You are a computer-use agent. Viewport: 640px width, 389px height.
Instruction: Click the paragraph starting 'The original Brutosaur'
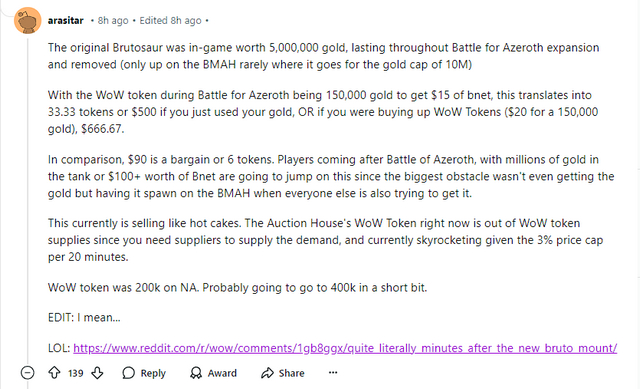[x=323, y=56]
